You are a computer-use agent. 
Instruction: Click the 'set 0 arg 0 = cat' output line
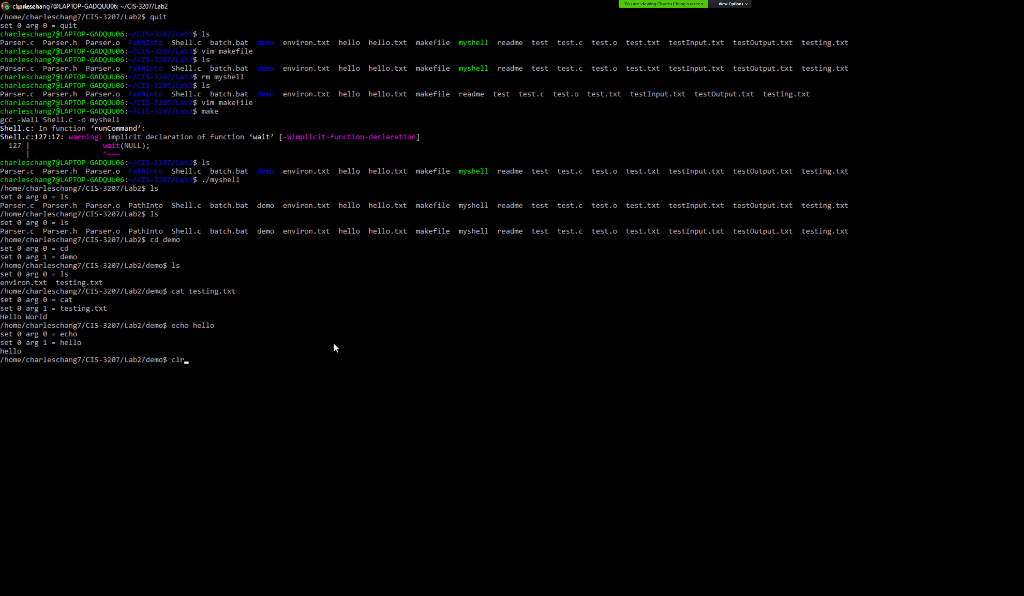point(37,300)
